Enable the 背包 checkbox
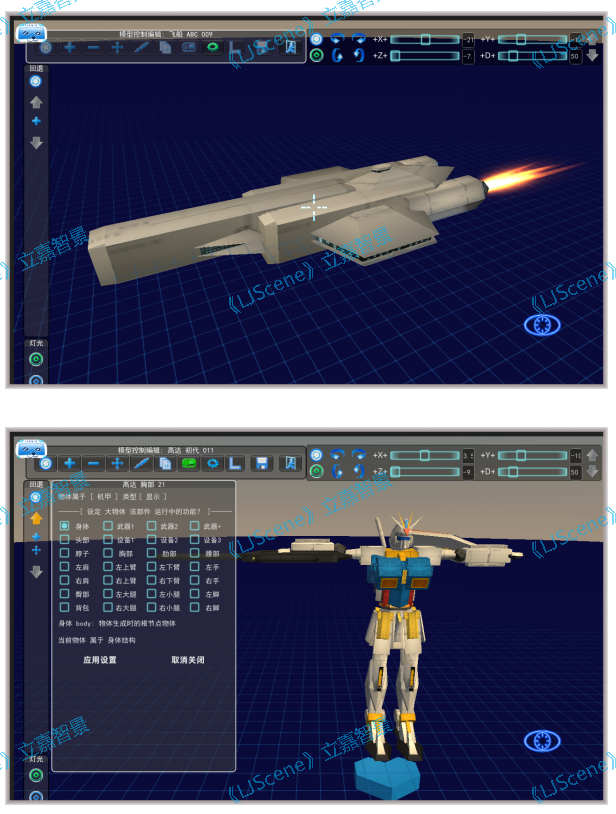 (65, 607)
